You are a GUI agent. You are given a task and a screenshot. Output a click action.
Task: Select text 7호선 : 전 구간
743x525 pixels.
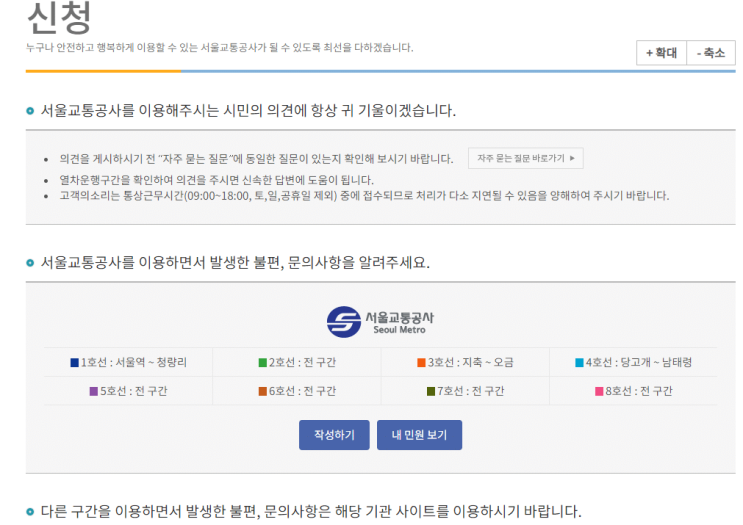coord(471,391)
